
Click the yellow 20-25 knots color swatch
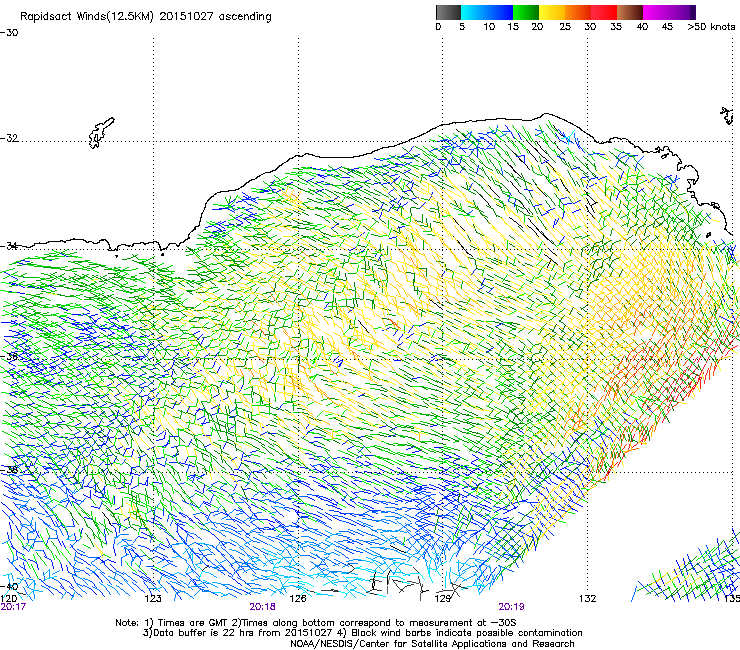pos(552,12)
